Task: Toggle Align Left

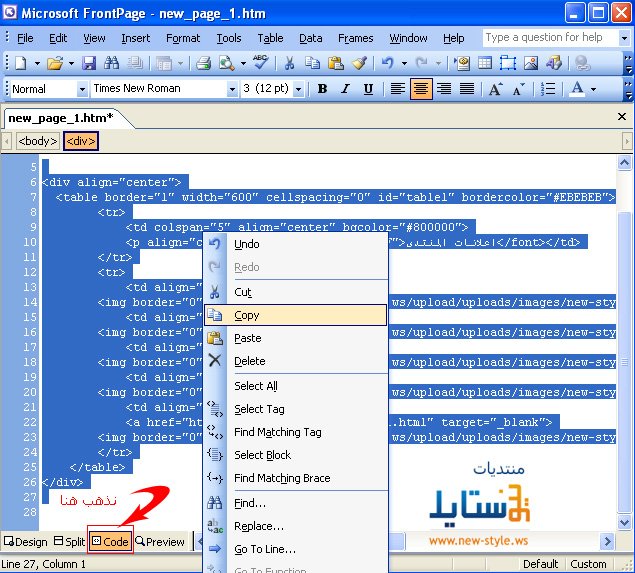Action: tap(397, 89)
